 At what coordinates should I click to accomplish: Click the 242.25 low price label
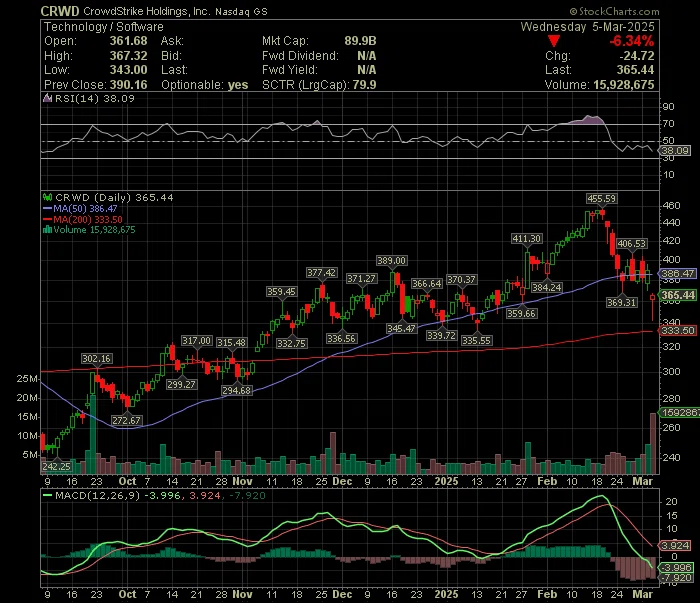[x=56, y=466]
